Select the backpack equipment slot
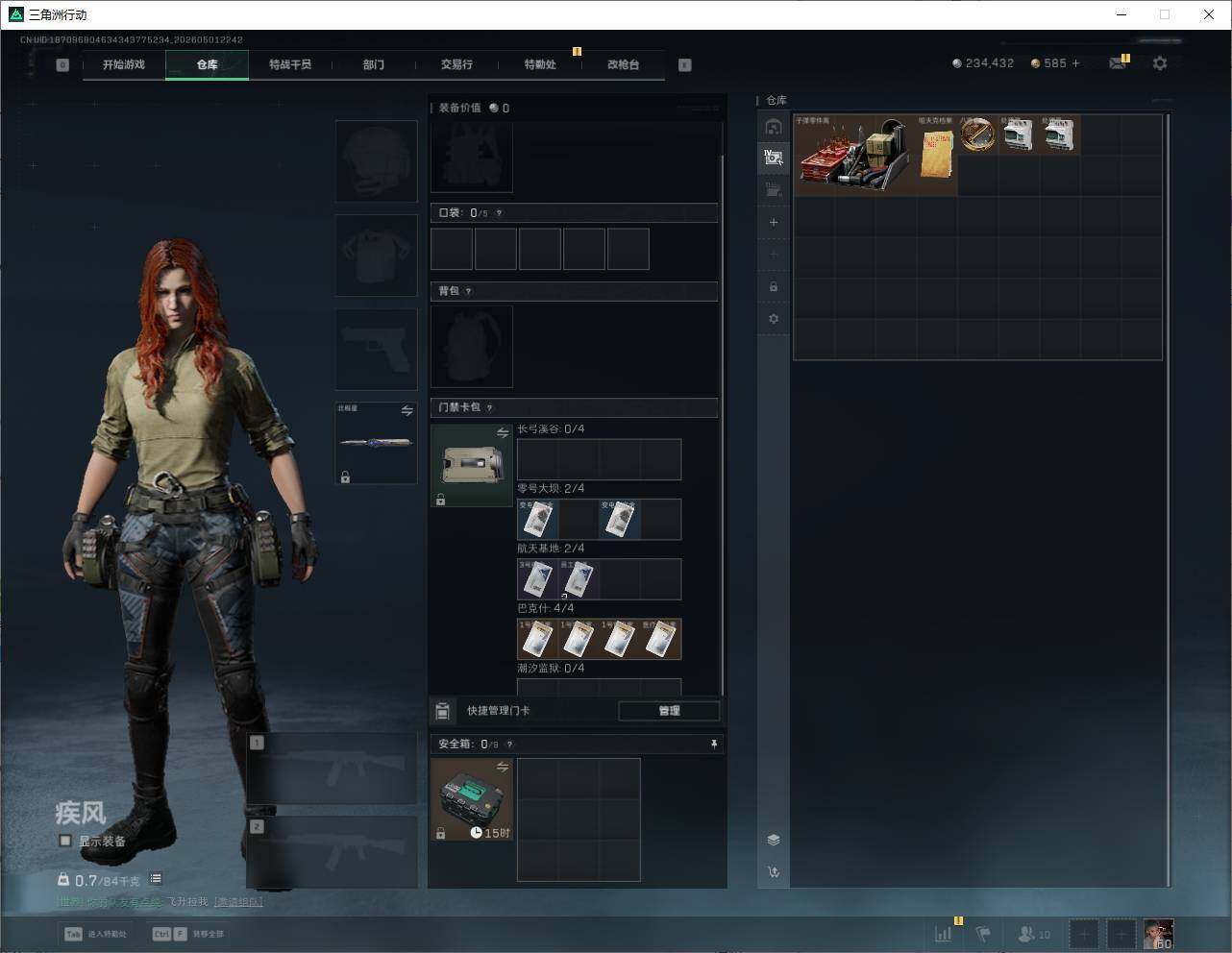This screenshot has width=1232, height=953. (x=472, y=347)
